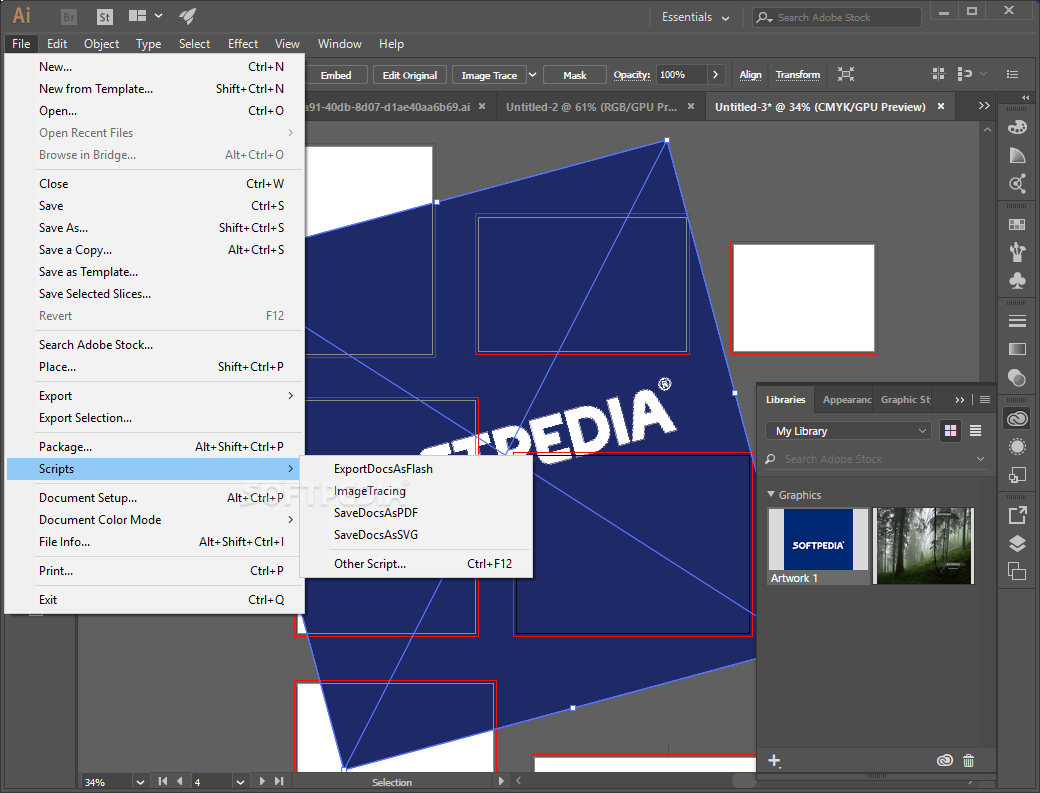
Task: Delete library item with trash icon
Action: 968,761
